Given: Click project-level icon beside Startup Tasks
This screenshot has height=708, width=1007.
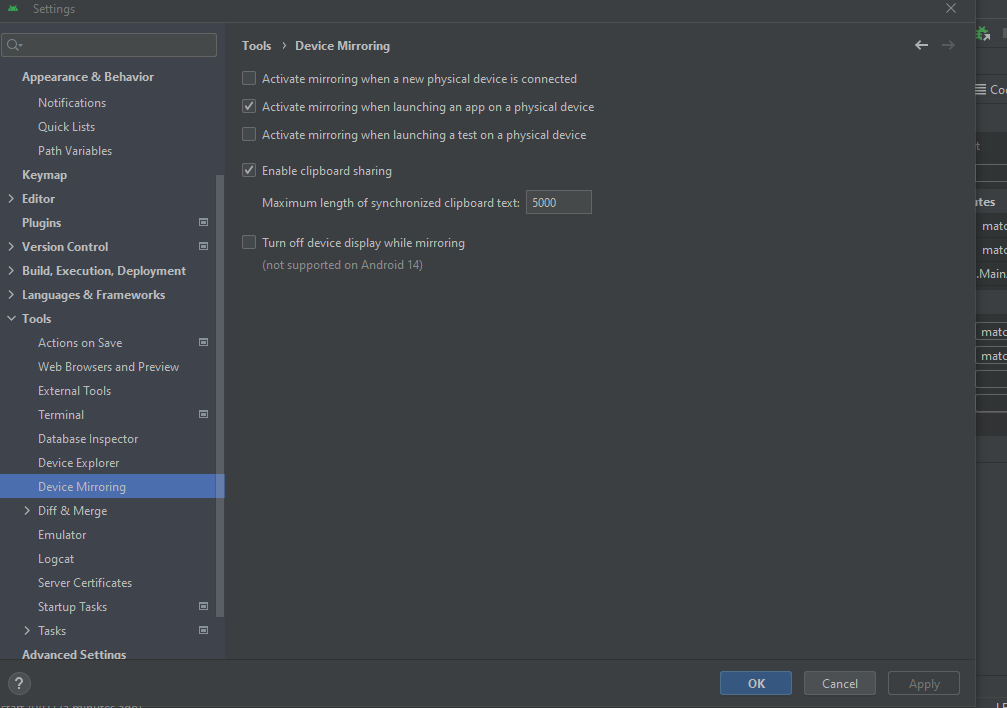Looking at the screenshot, I should [x=204, y=606].
